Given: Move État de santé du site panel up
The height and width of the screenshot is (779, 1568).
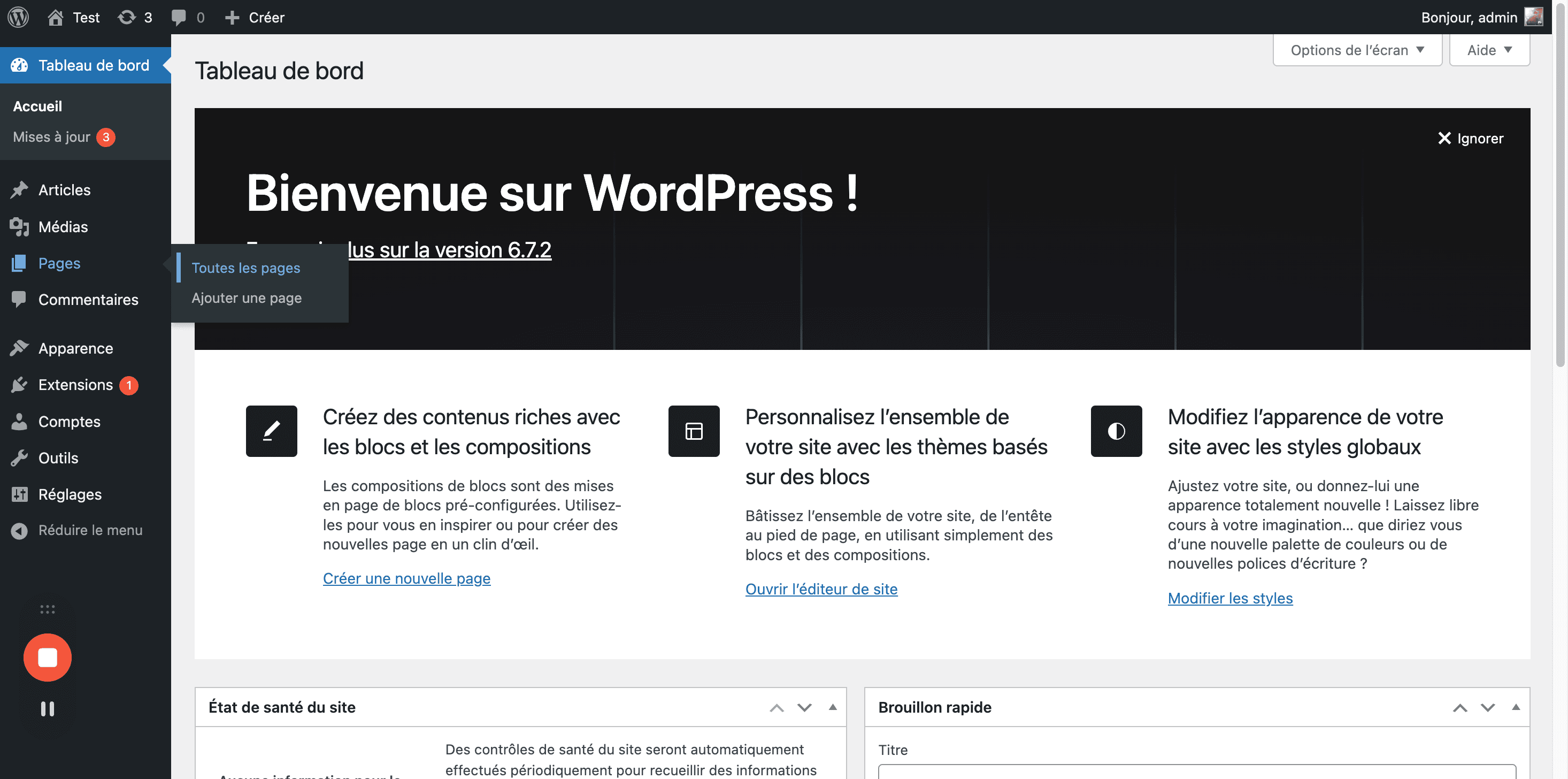Looking at the screenshot, I should tap(777, 708).
